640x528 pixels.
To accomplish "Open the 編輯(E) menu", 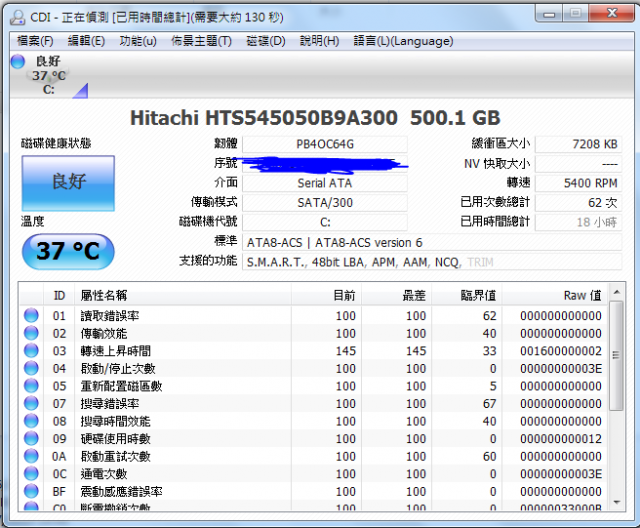I will point(86,41).
